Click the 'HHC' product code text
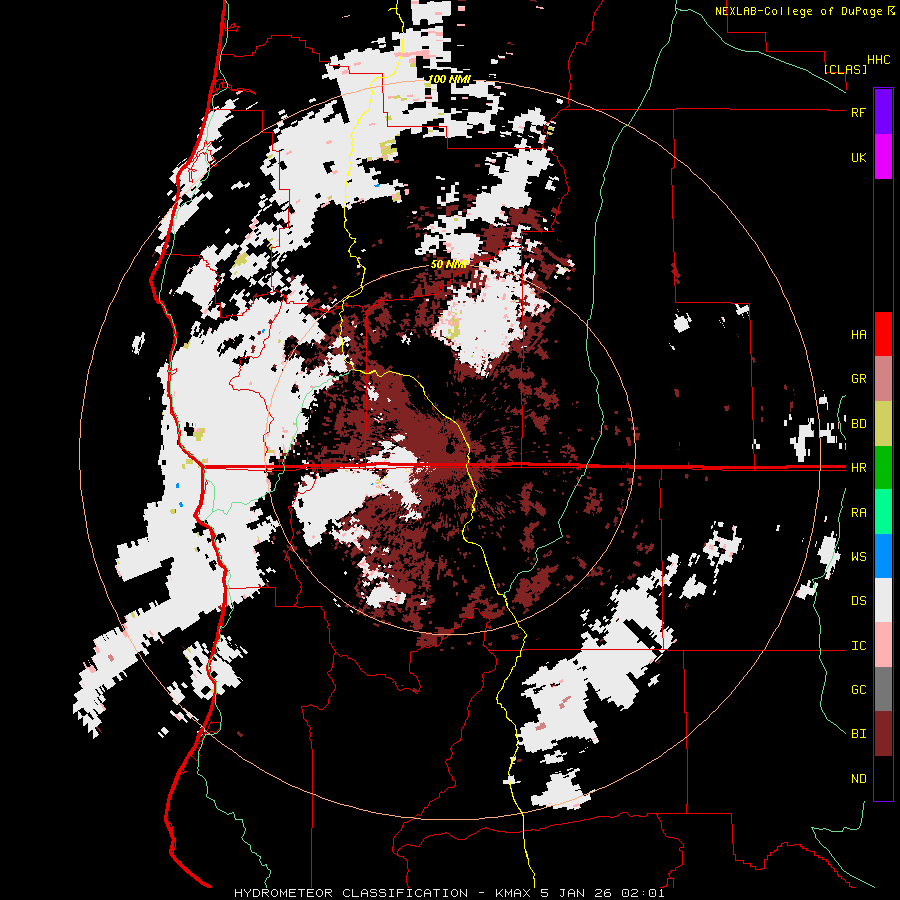 point(878,60)
